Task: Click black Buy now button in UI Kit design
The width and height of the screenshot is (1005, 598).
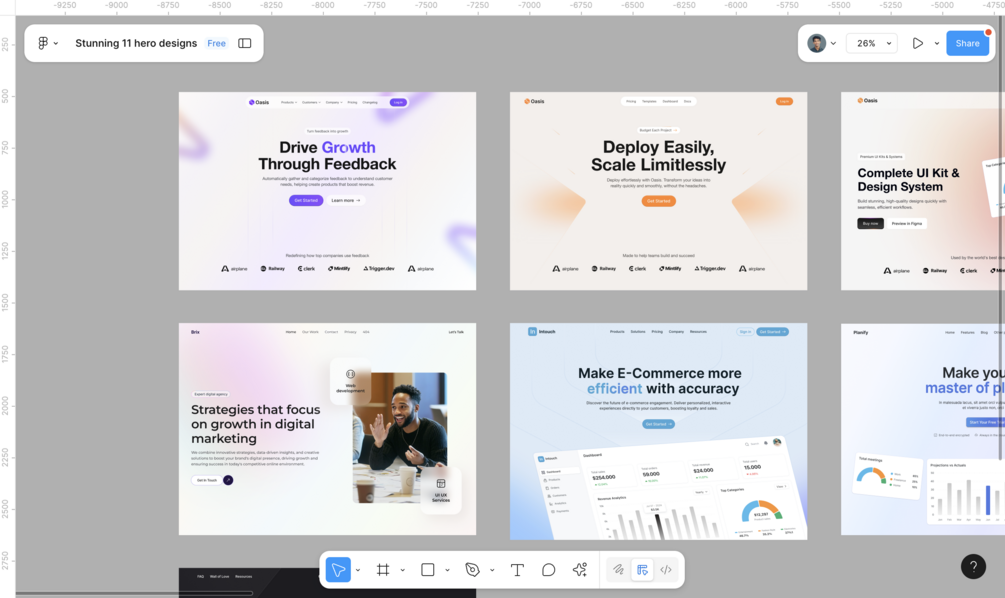Action: [870, 224]
